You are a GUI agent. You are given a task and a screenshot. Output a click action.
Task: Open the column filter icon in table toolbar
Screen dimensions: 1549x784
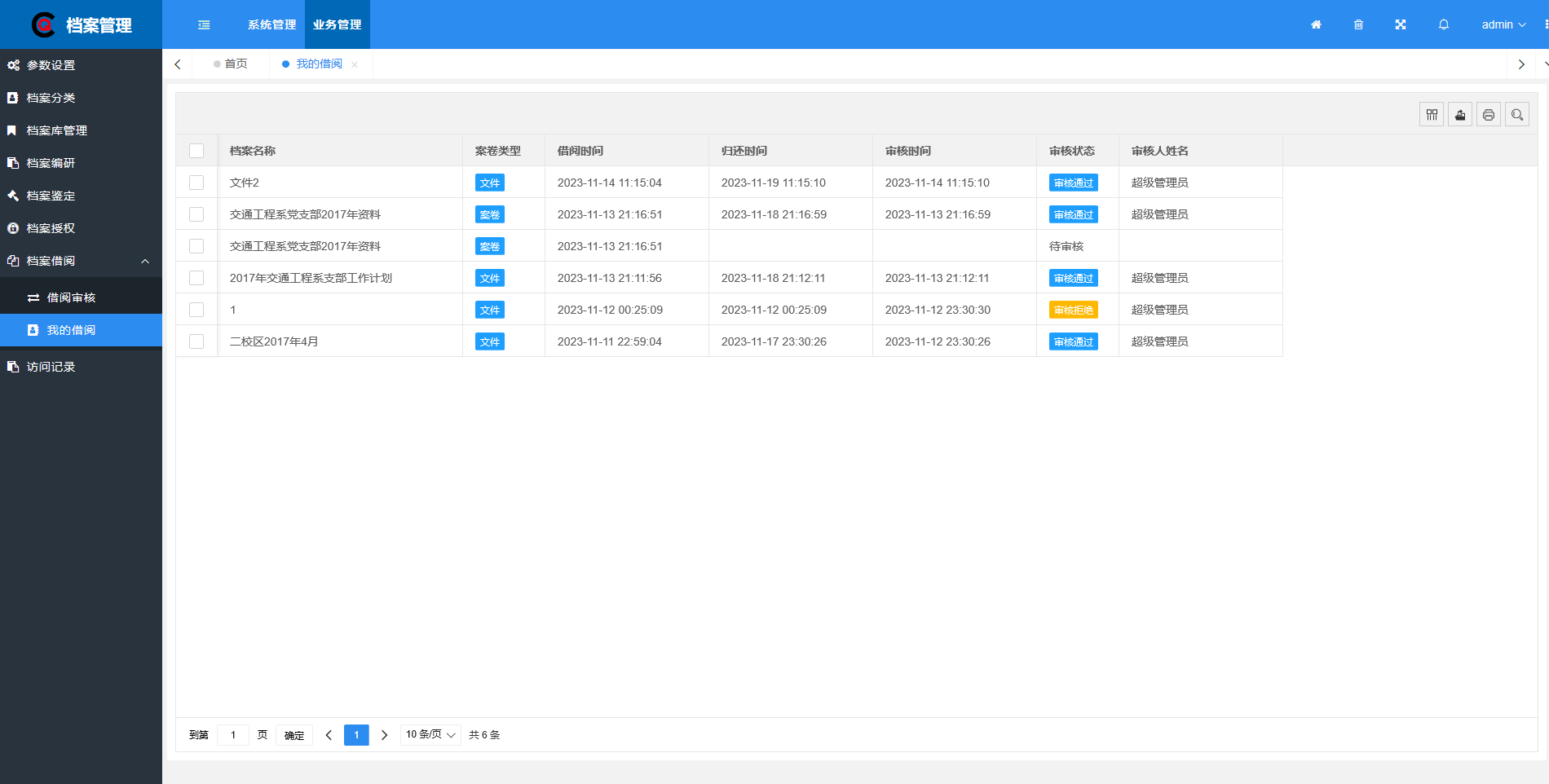pos(1432,115)
